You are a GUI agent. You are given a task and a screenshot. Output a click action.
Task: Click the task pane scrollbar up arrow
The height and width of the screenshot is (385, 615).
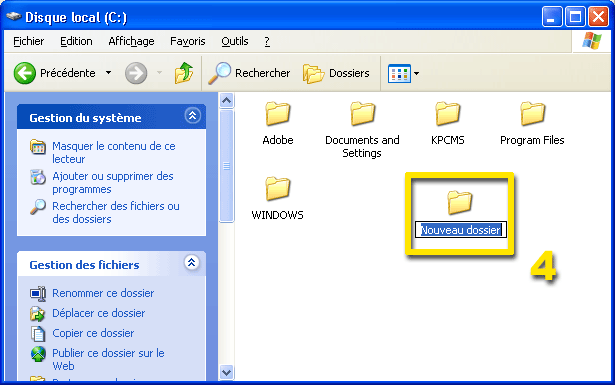pos(226,101)
